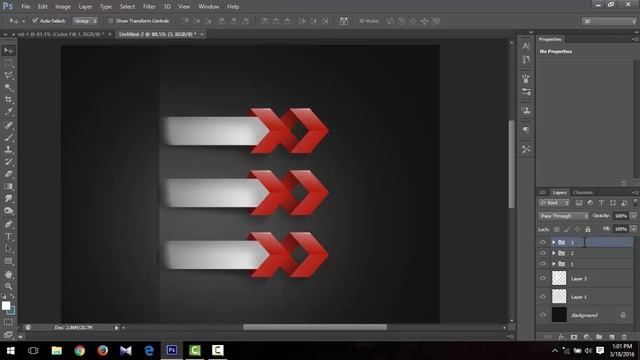Screen dimensions: 640x360
Task: Select the Rectangular Marquee tool
Action: pos(8,64)
